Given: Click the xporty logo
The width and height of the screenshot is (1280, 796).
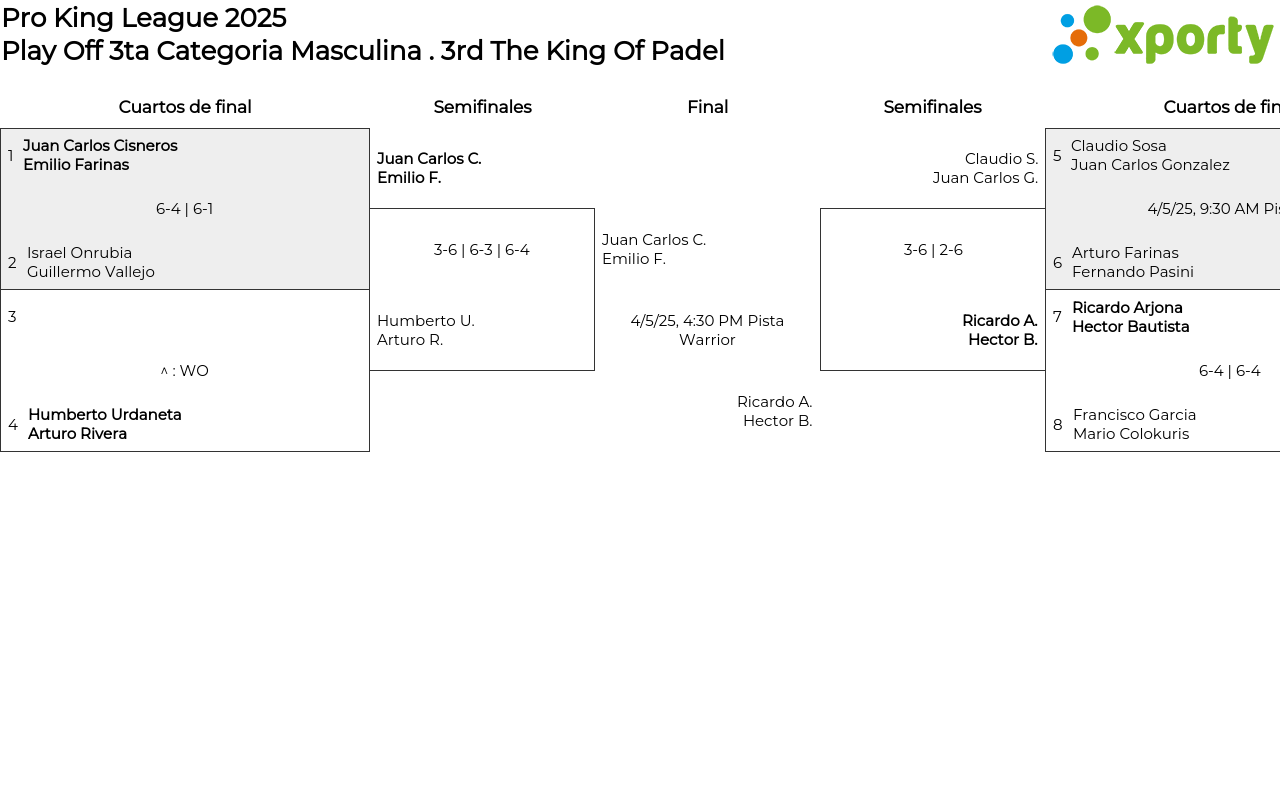Looking at the screenshot, I should [1162, 36].
